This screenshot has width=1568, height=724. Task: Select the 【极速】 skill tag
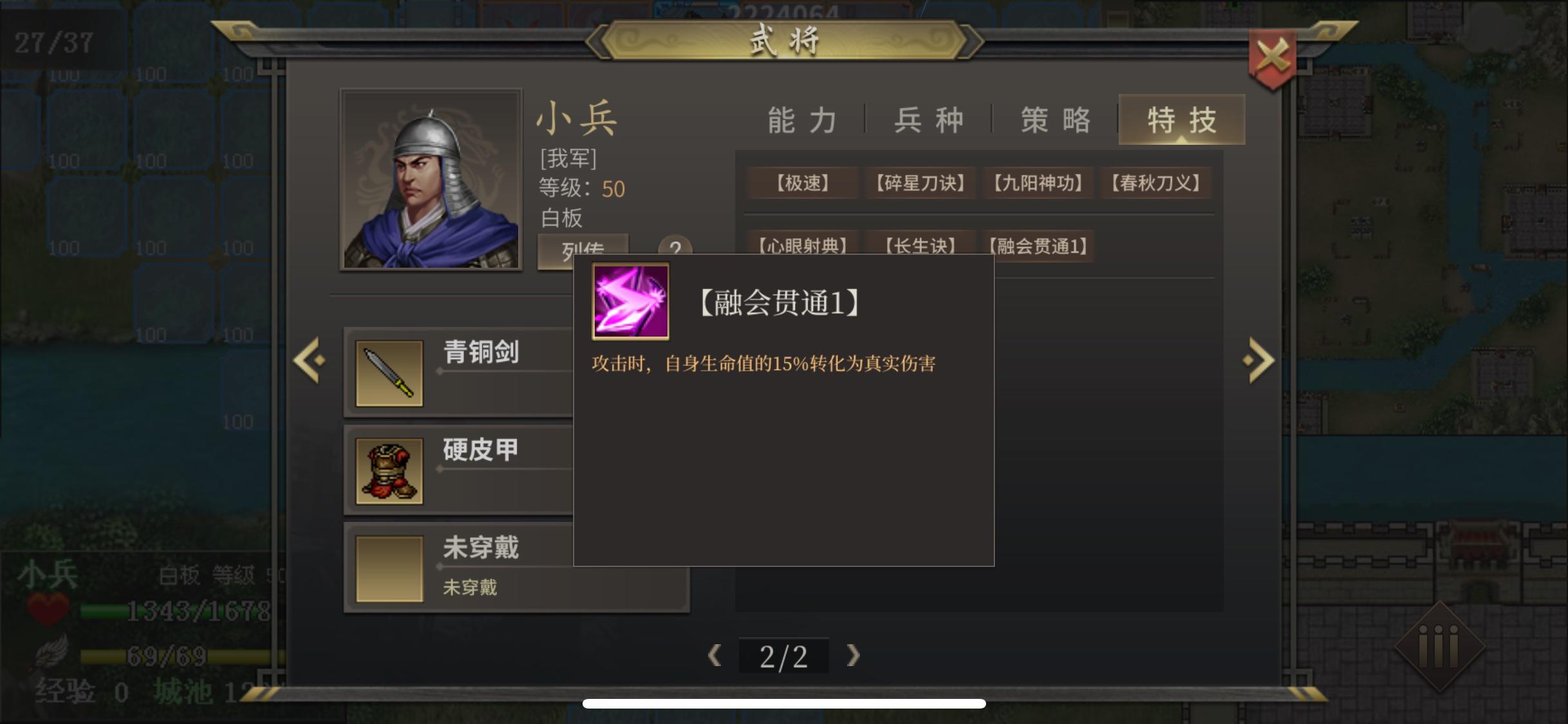[x=803, y=183]
